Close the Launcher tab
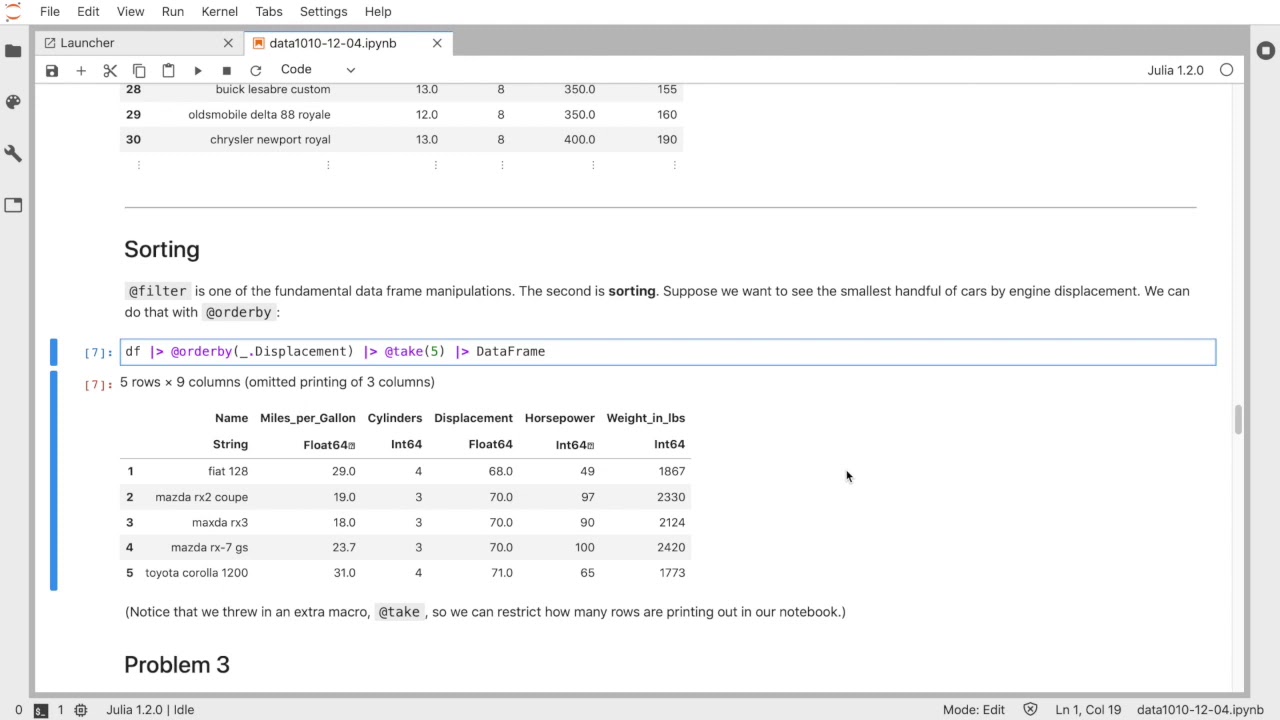 tap(228, 43)
